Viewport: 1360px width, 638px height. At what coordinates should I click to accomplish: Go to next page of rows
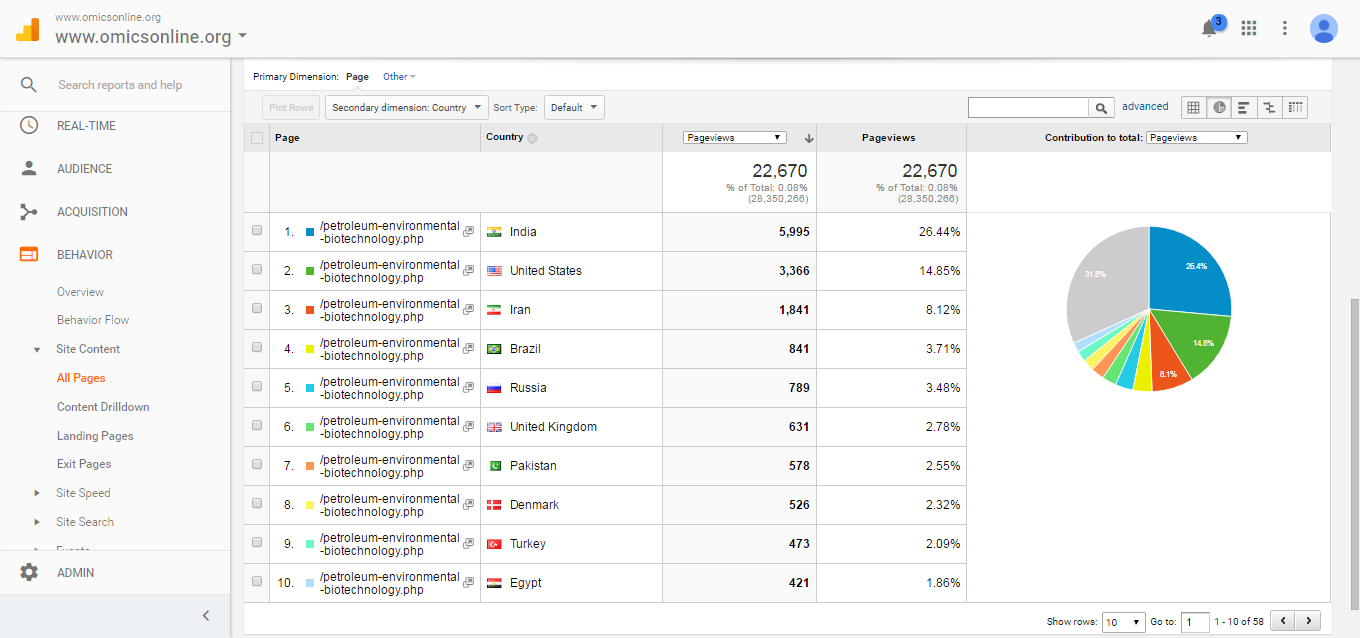pos(1308,621)
